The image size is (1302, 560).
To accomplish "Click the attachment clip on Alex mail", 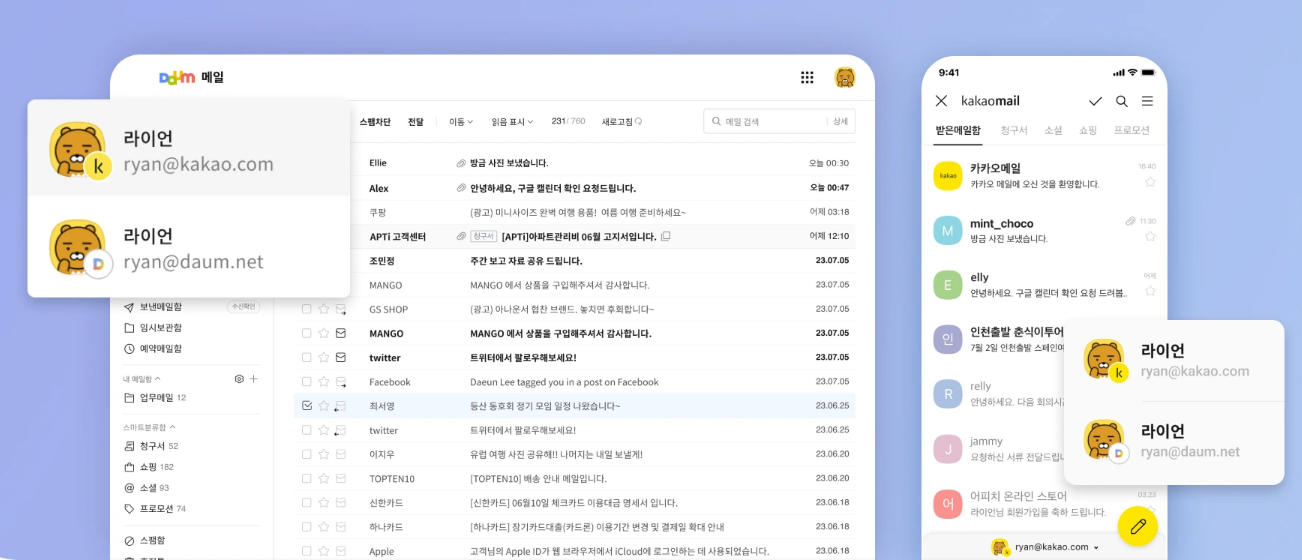I will click(x=461, y=188).
